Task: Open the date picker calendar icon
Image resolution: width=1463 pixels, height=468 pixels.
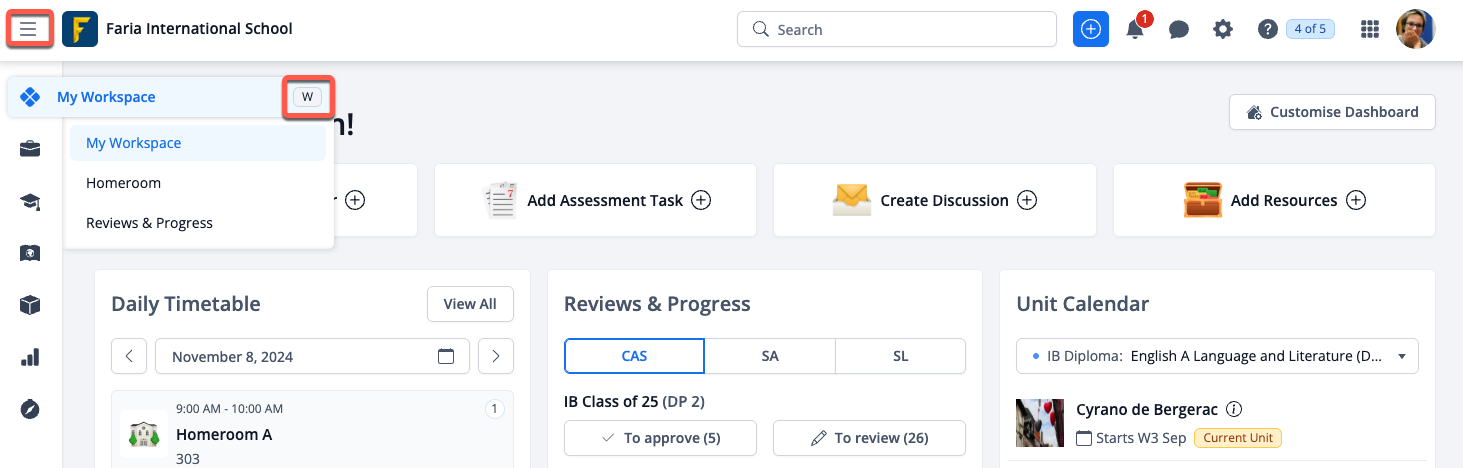Action: 446,356
